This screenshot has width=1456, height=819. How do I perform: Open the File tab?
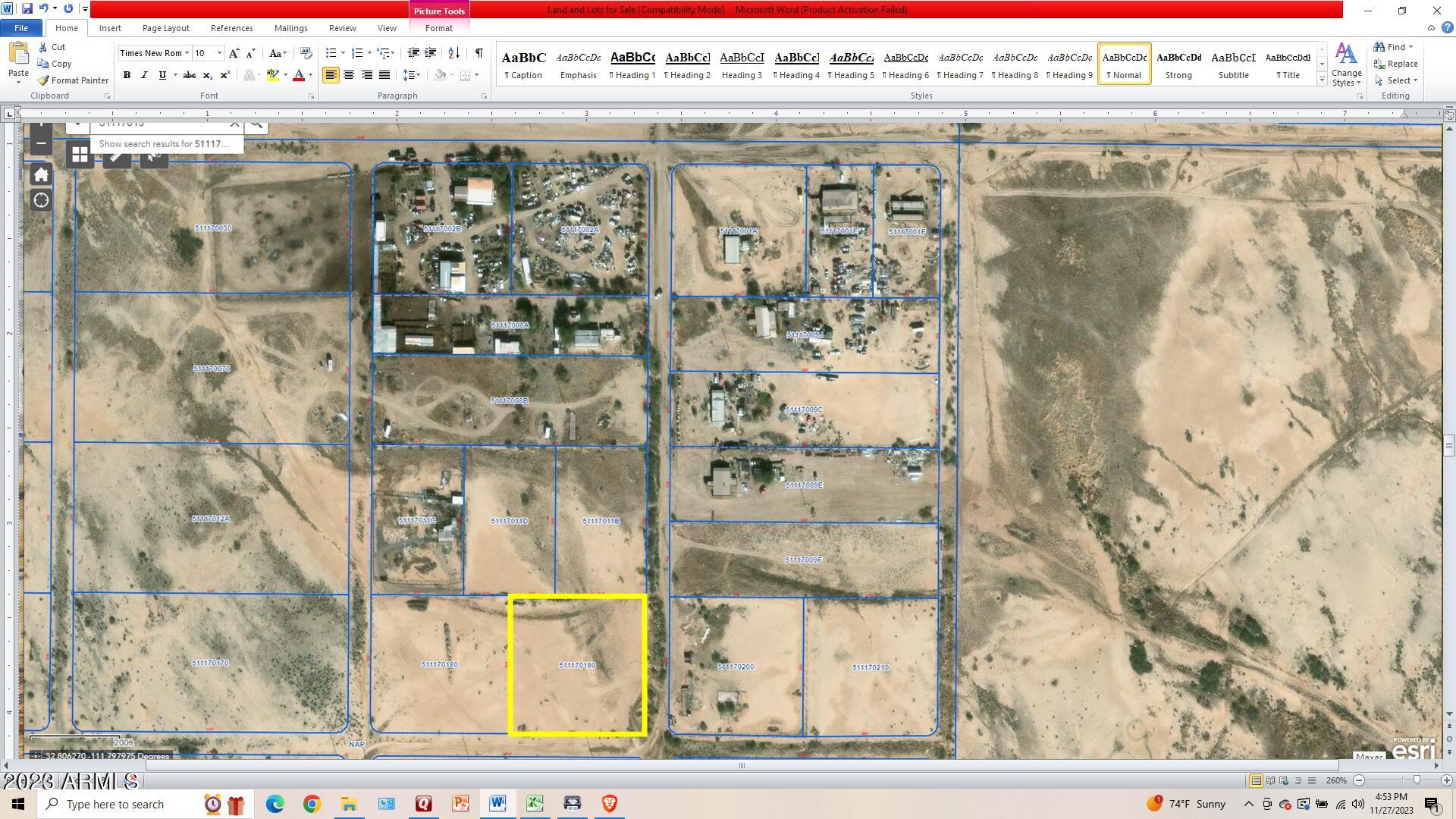(21, 28)
